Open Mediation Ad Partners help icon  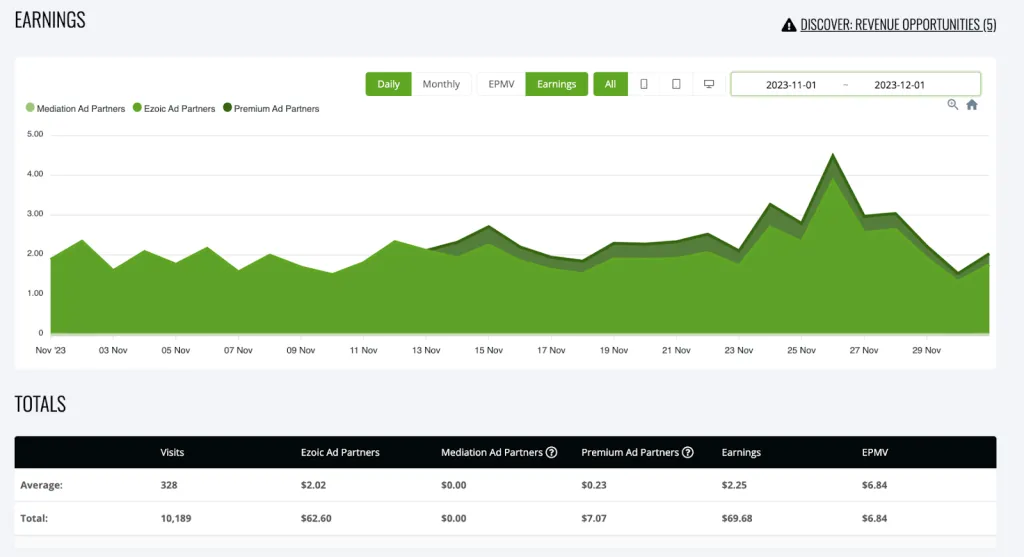click(552, 453)
